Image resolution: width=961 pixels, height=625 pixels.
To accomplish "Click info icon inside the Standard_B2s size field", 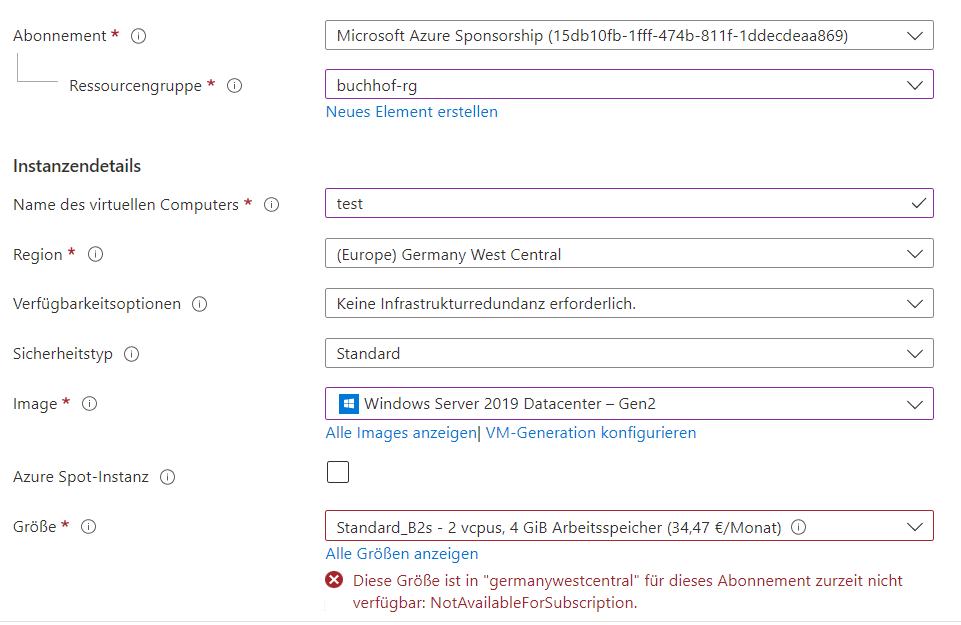I will point(798,527).
